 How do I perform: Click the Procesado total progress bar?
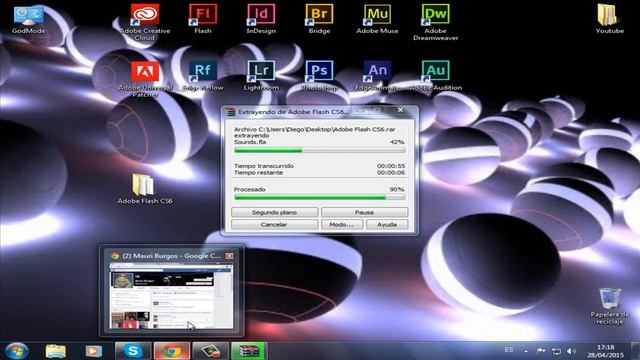click(320, 197)
